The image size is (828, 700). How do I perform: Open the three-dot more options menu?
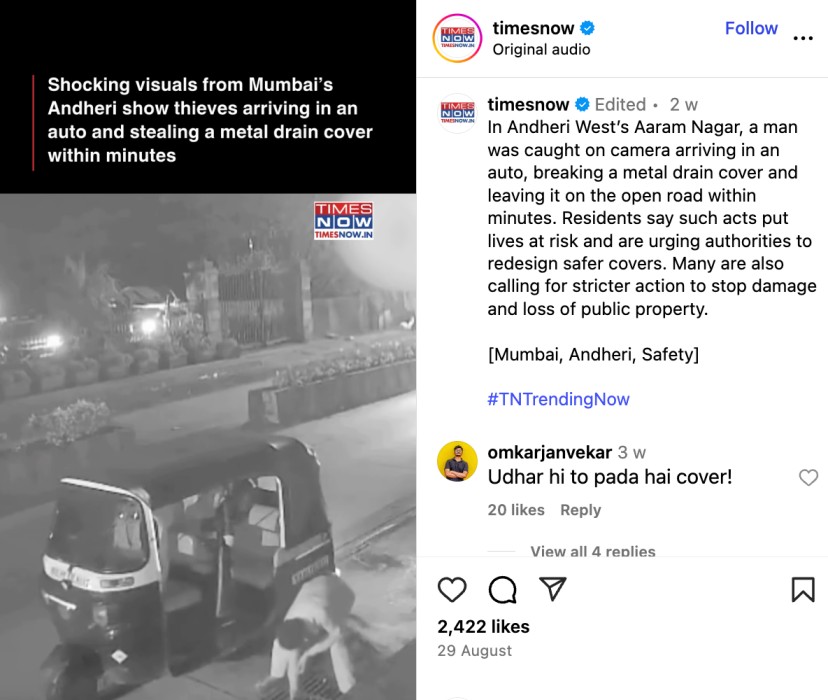(803, 38)
